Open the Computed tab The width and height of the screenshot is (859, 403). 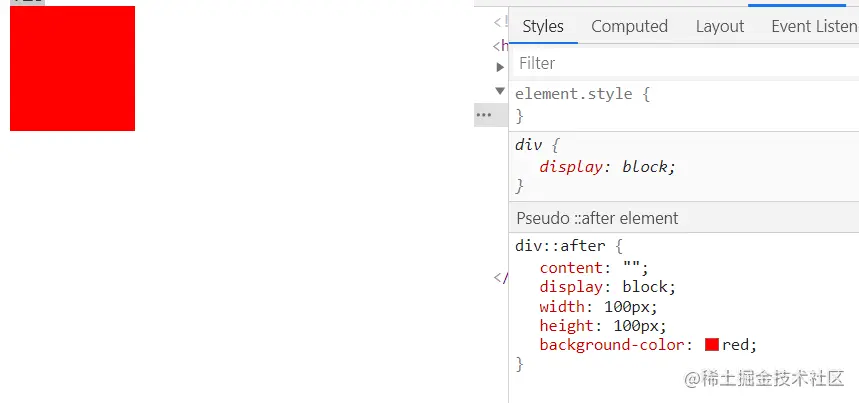click(629, 26)
